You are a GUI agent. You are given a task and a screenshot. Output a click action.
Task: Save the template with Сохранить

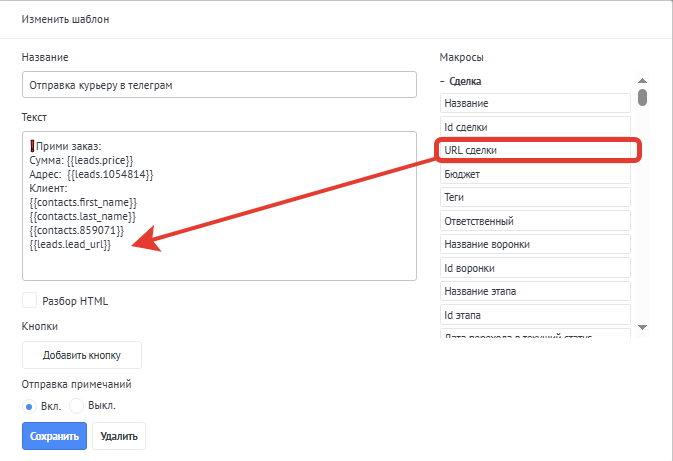(55, 436)
